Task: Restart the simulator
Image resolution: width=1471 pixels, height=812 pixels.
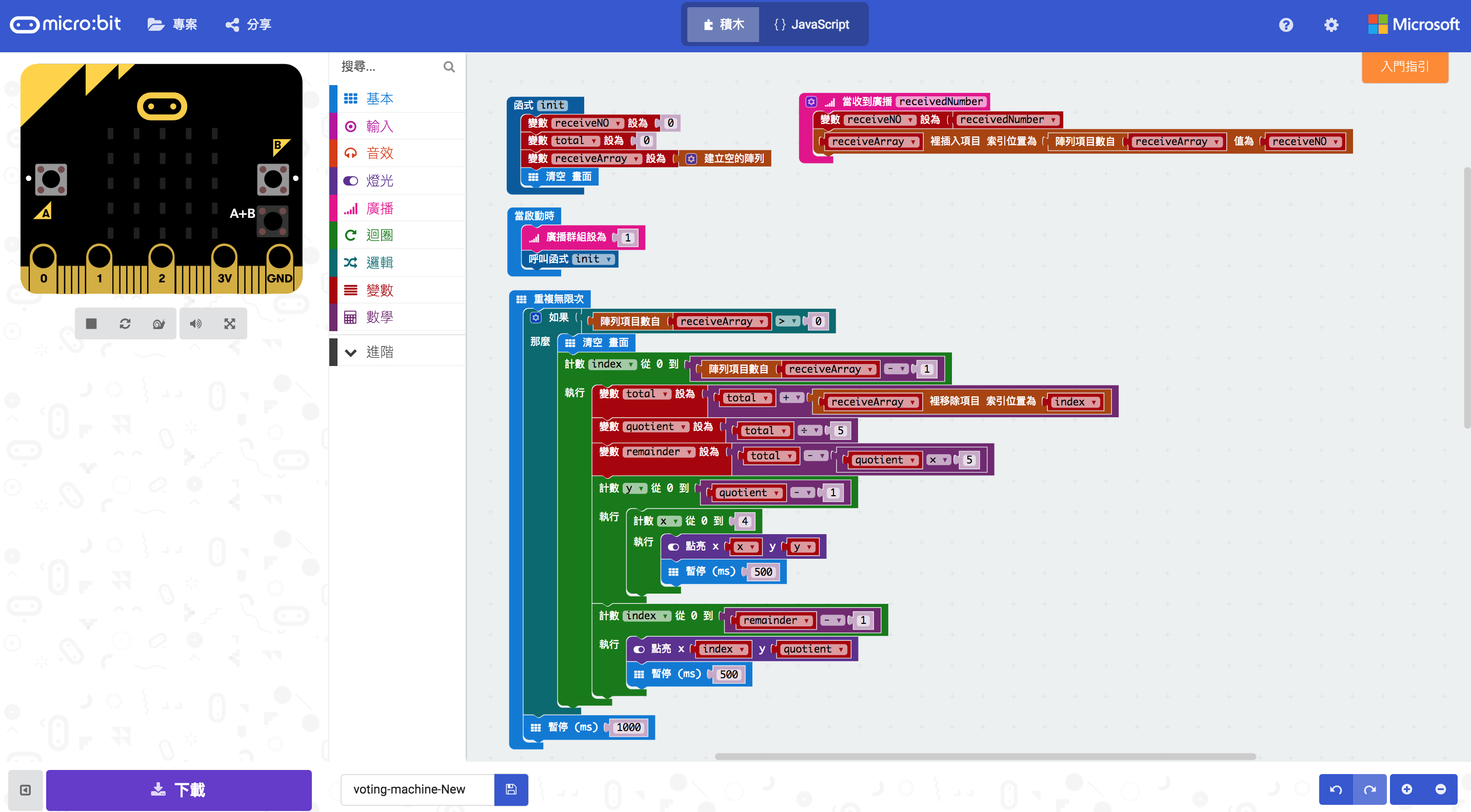Action: (x=125, y=323)
